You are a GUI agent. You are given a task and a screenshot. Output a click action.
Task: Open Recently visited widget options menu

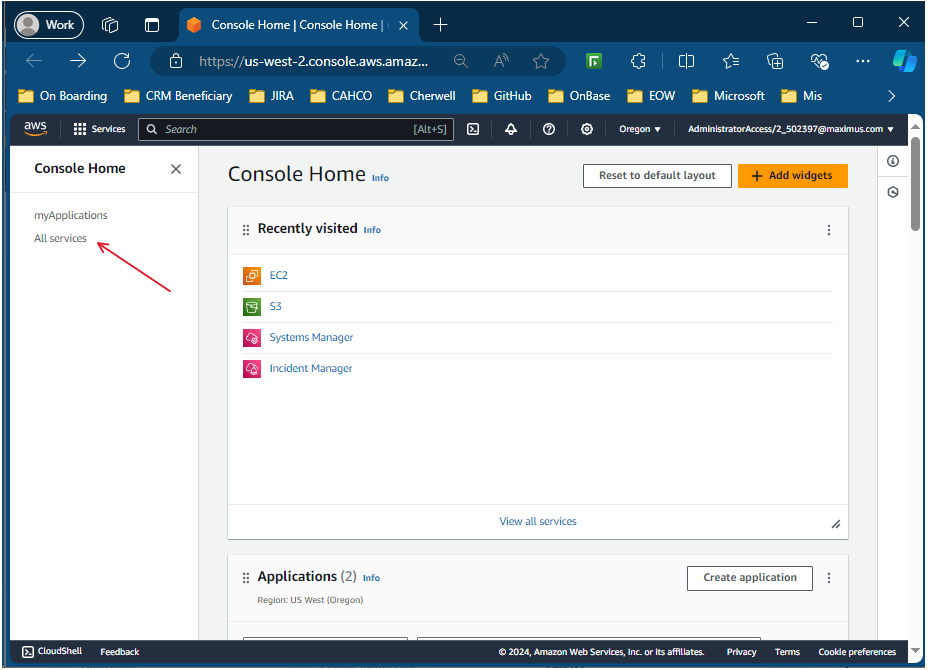pyautogui.click(x=828, y=230)
